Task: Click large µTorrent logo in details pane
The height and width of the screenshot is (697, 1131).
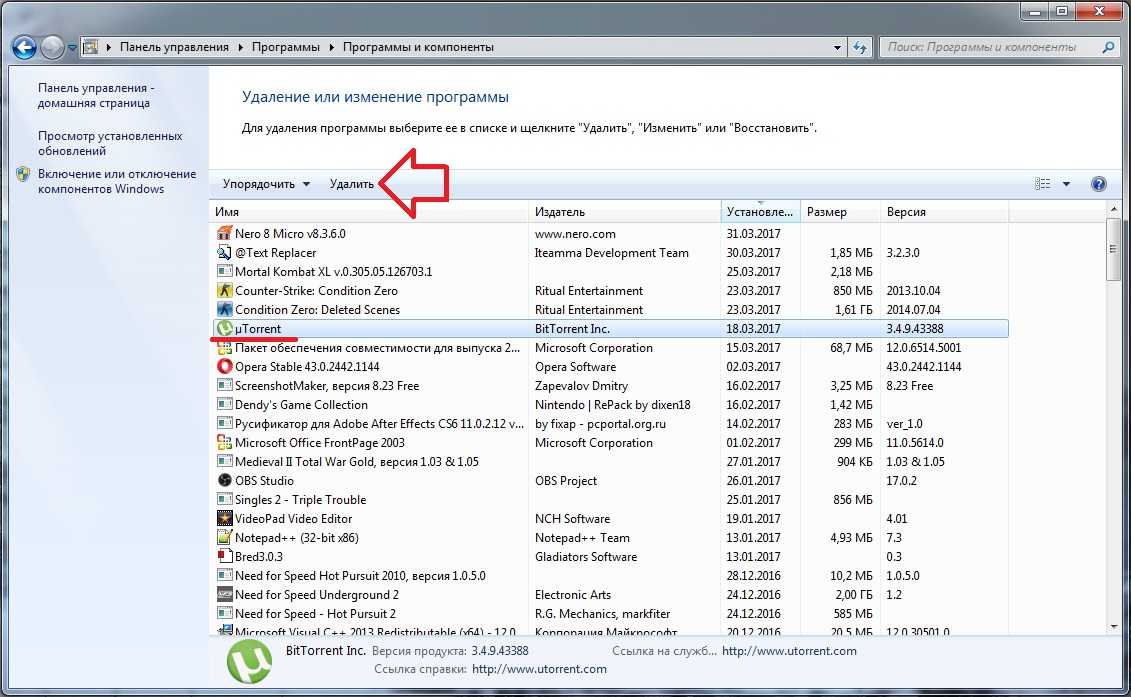Action: point(250,661)
